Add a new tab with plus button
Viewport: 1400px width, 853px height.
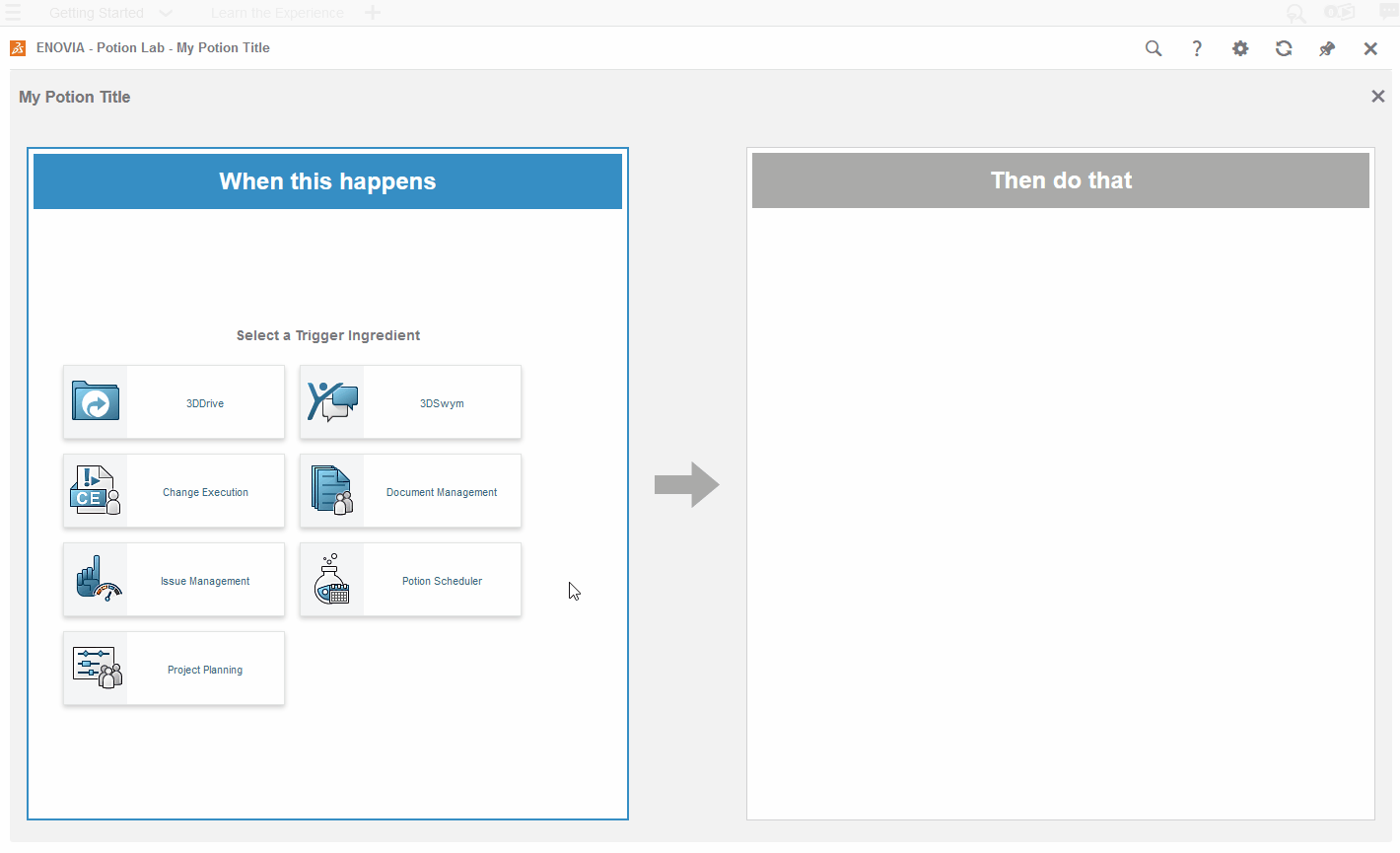(373, 13)
